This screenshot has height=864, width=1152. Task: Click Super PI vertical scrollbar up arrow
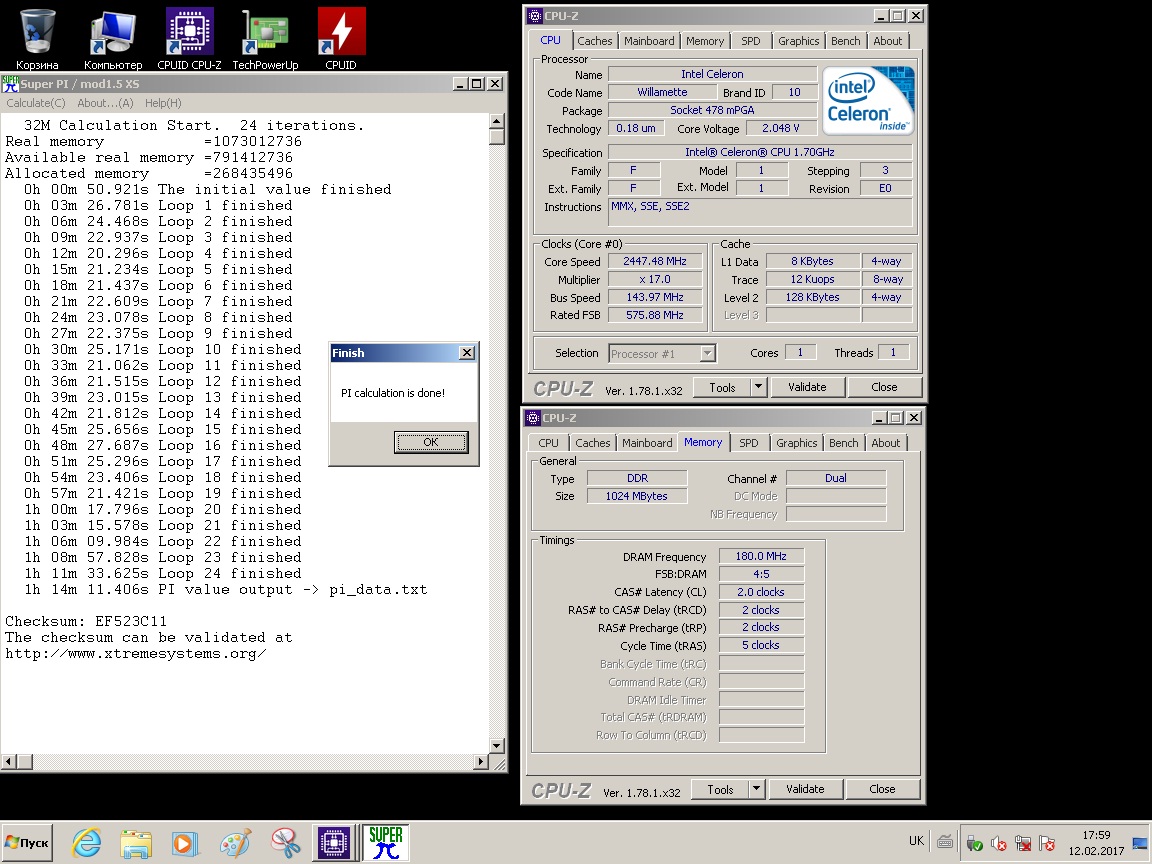pos(497,121)
